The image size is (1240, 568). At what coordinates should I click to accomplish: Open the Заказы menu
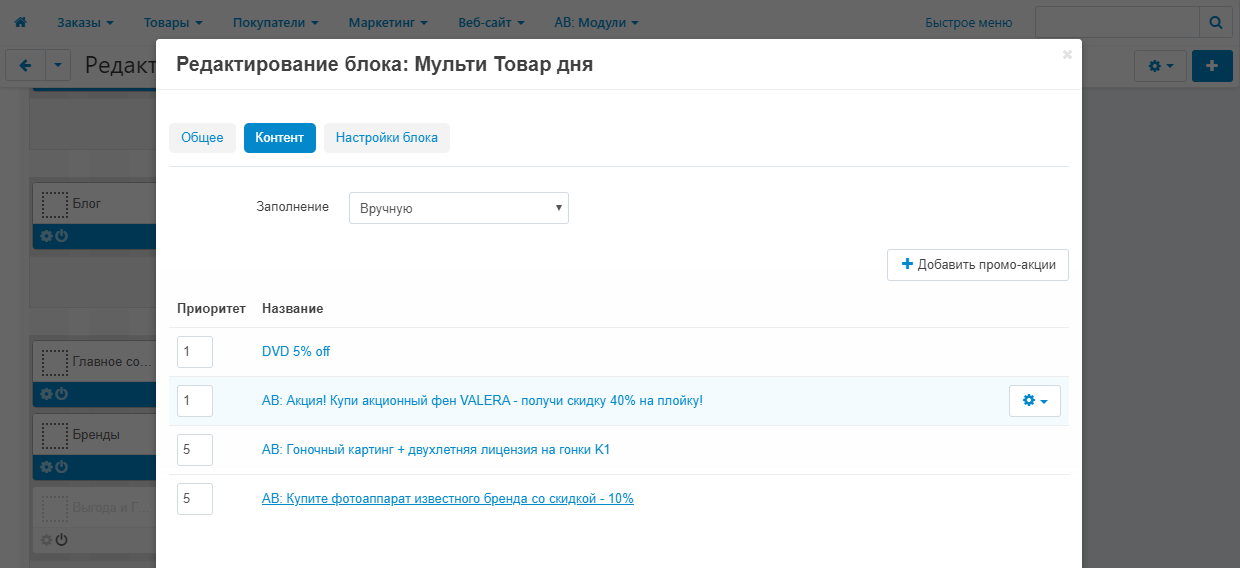coord(85,22)
